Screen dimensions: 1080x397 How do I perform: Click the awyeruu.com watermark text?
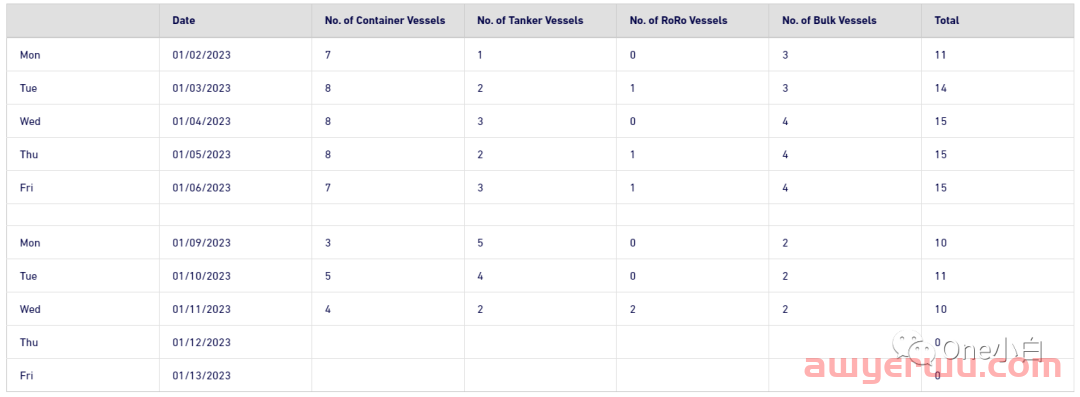[933, 368]
